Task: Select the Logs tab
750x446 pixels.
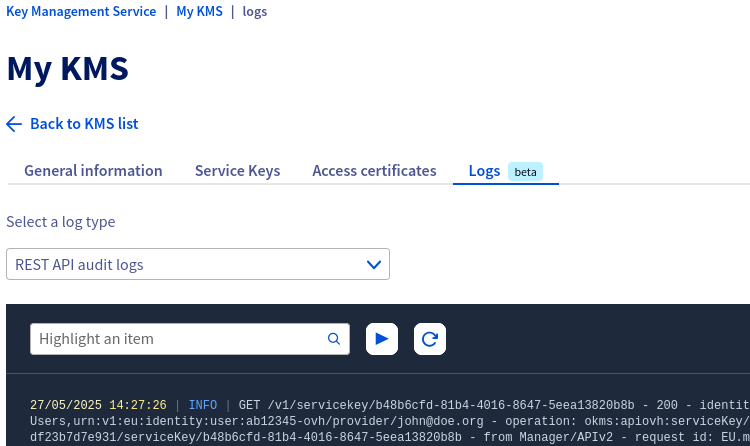Action: 484,171
